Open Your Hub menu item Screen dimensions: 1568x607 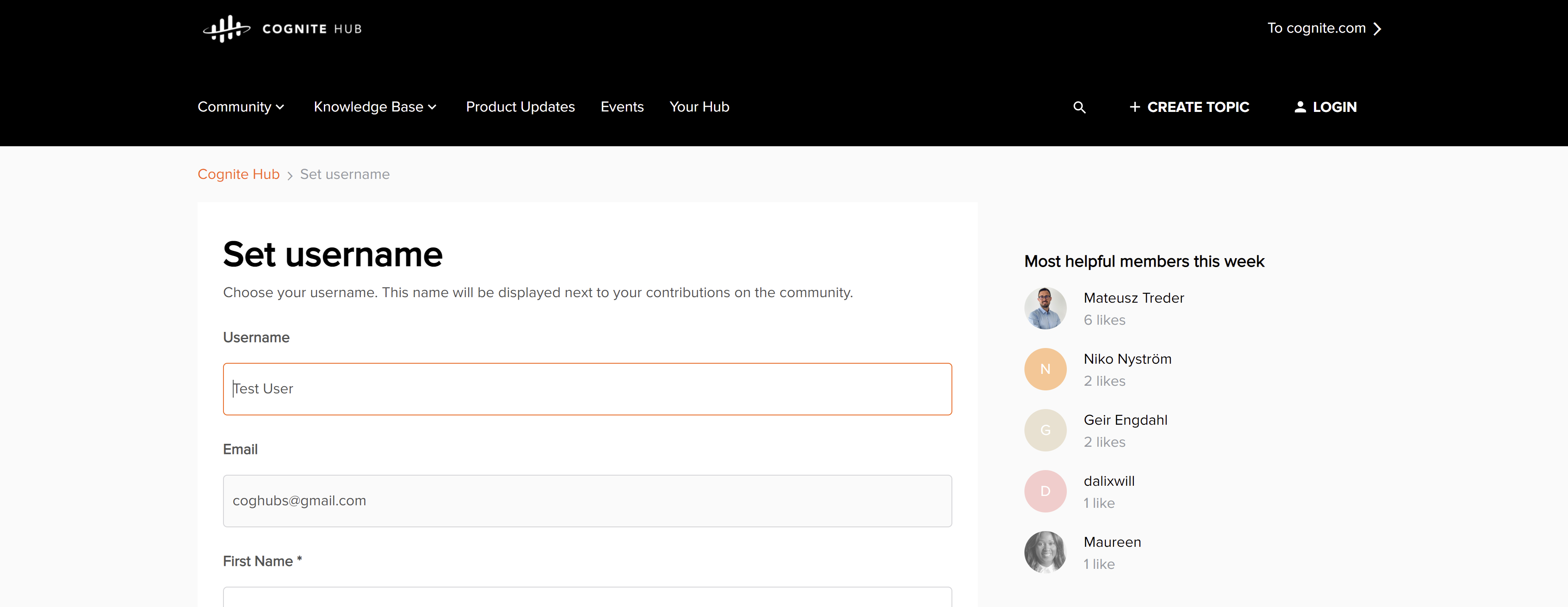pos(699,107)
